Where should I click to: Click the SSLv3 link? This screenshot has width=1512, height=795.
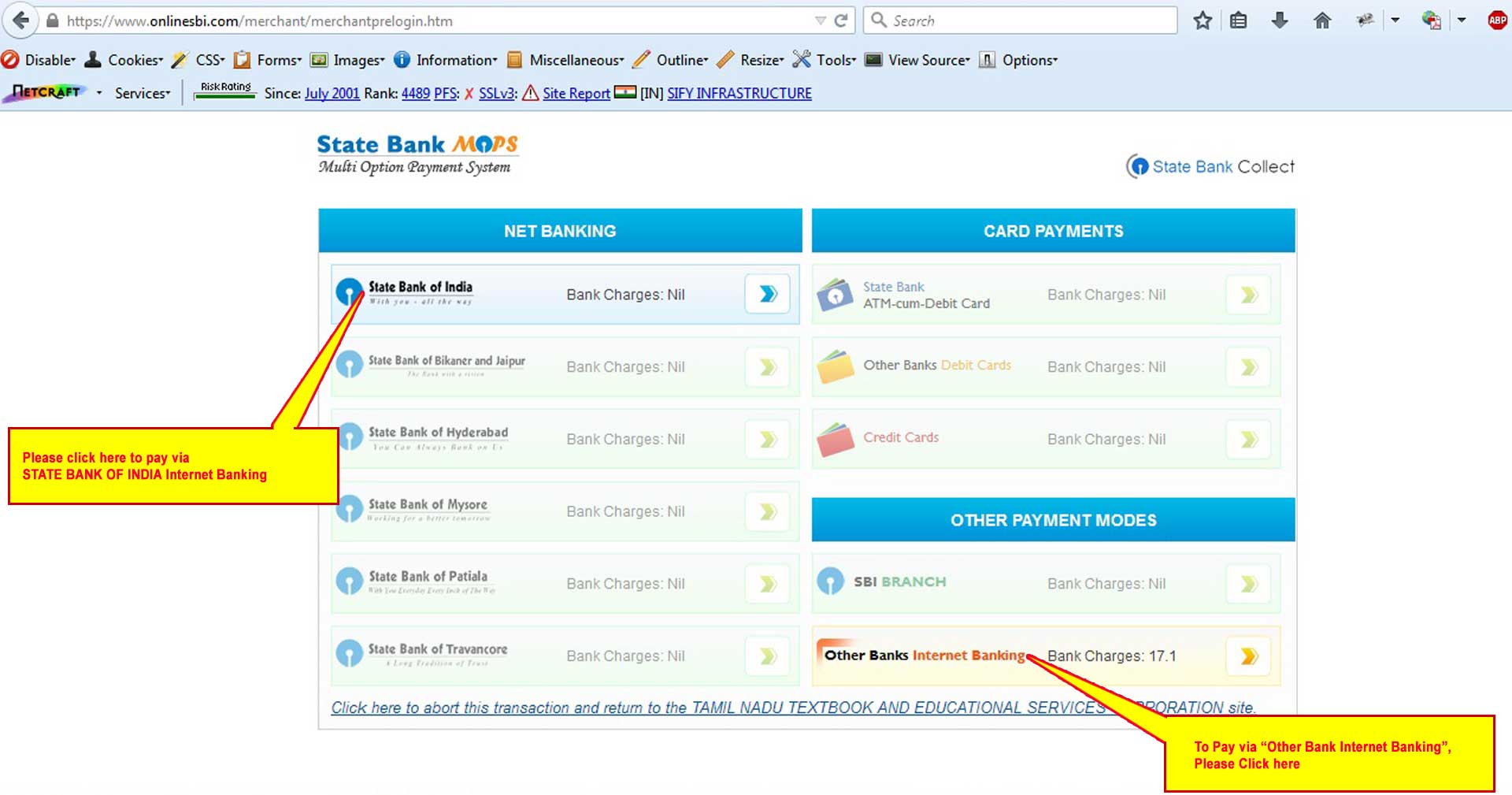(496, 93)
